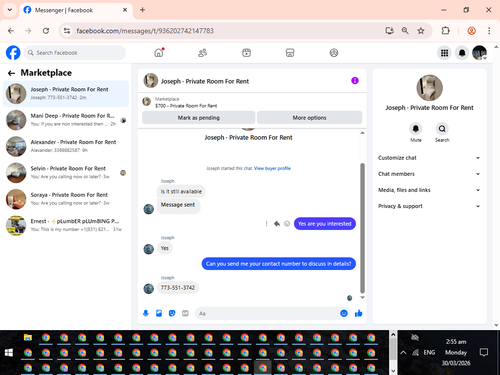Open the View buyer profile link
This screenshot has width=500, height=375.
(272, 168)
